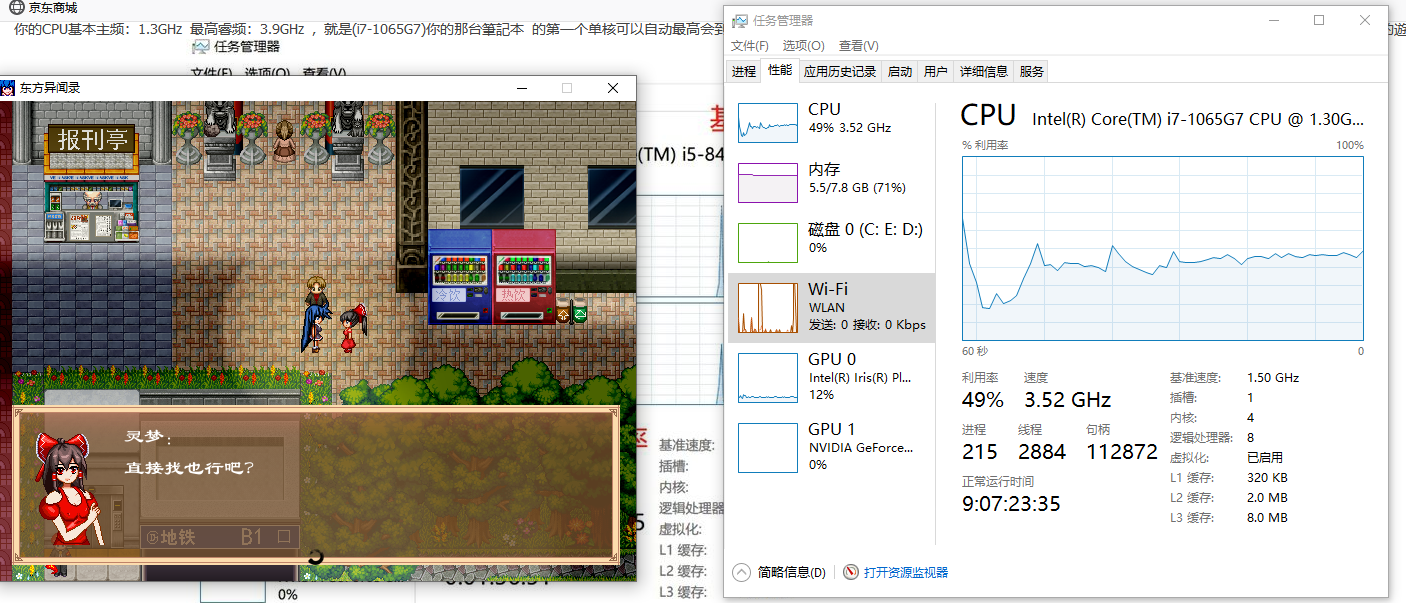This screenshot has height=603, width=1406.
Task: Open the 选项(O) menu
Action: pos(804,46)
